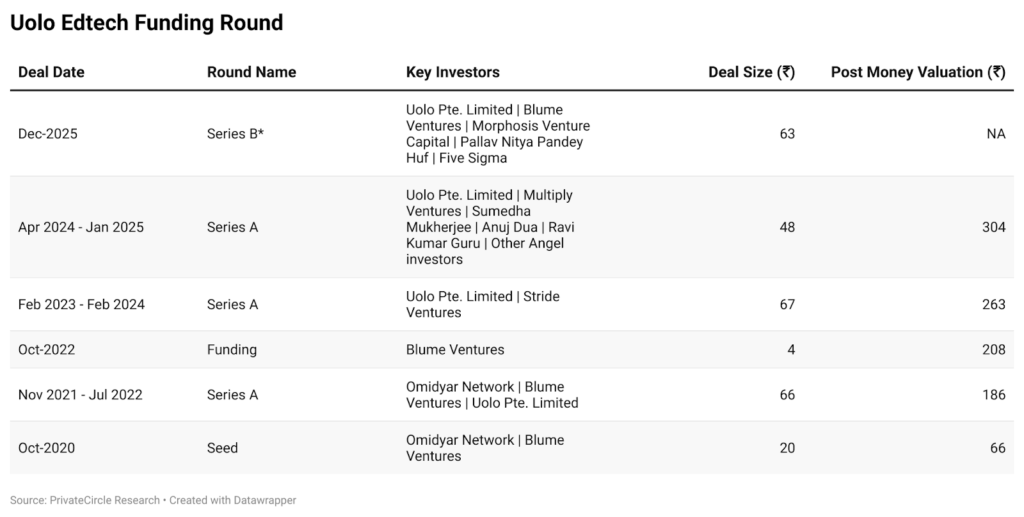Click the Series B* round name cell
Image resolution: width=1024 pixels, height=517 pixels.
pos(235,134)
